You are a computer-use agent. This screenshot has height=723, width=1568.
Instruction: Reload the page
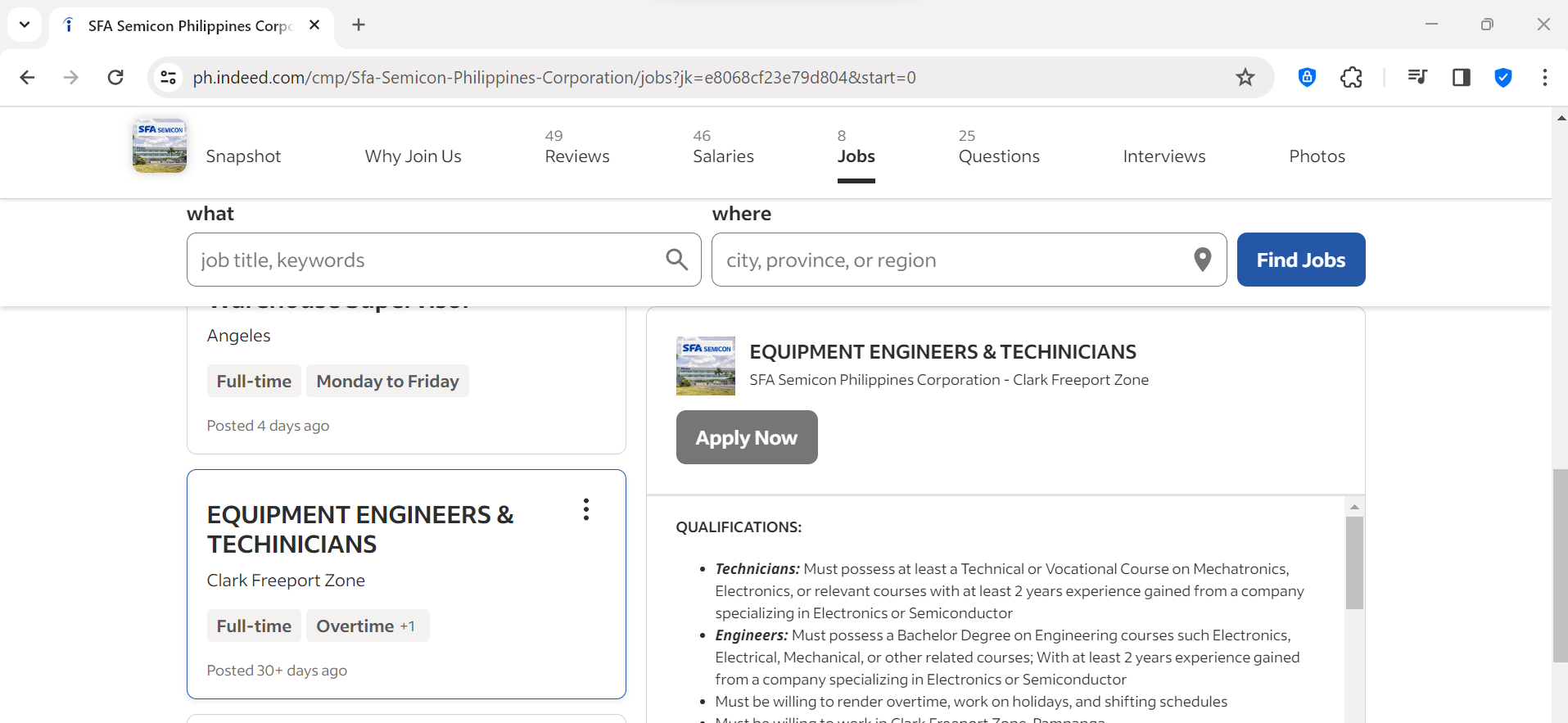115,78
